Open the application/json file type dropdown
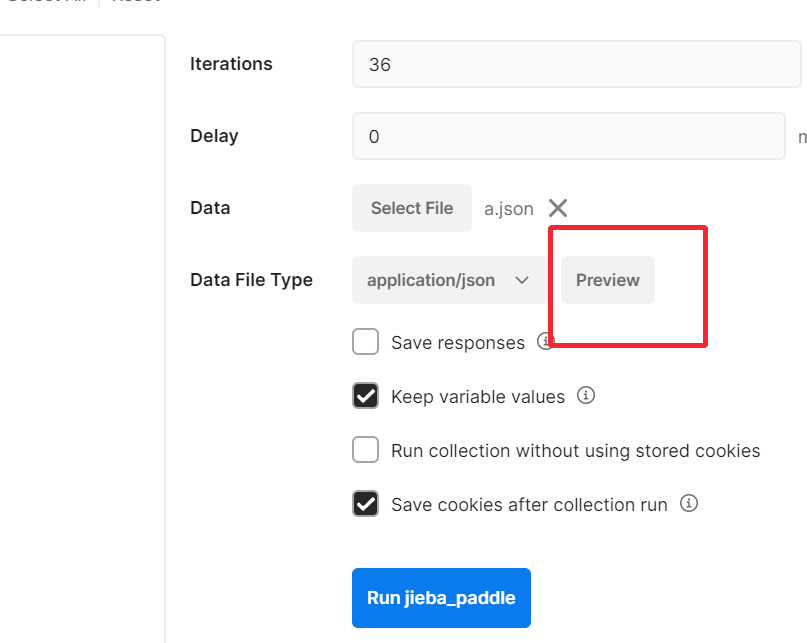This screenshot has height=643, width=807. (x=450, y=280)
